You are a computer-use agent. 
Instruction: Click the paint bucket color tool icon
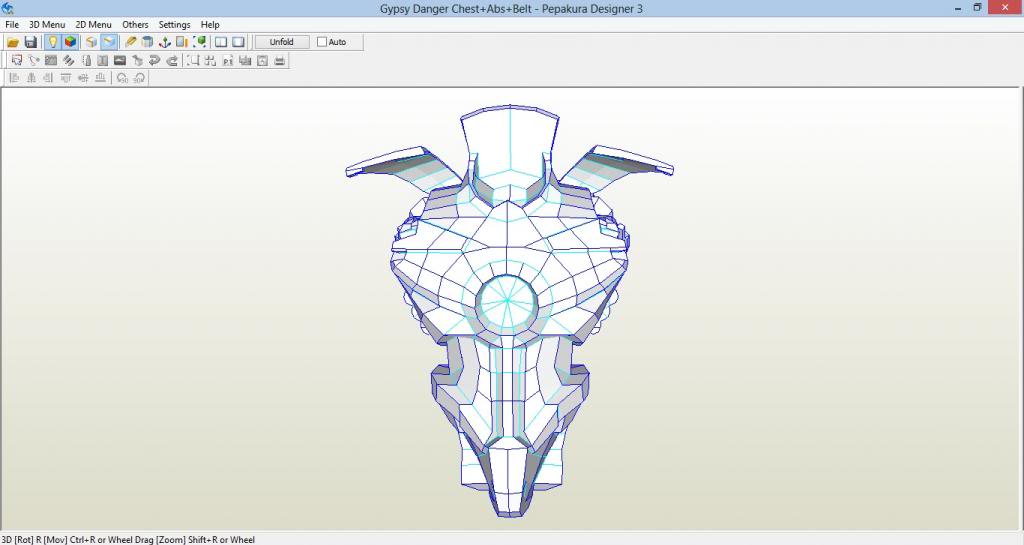point(137,61)
